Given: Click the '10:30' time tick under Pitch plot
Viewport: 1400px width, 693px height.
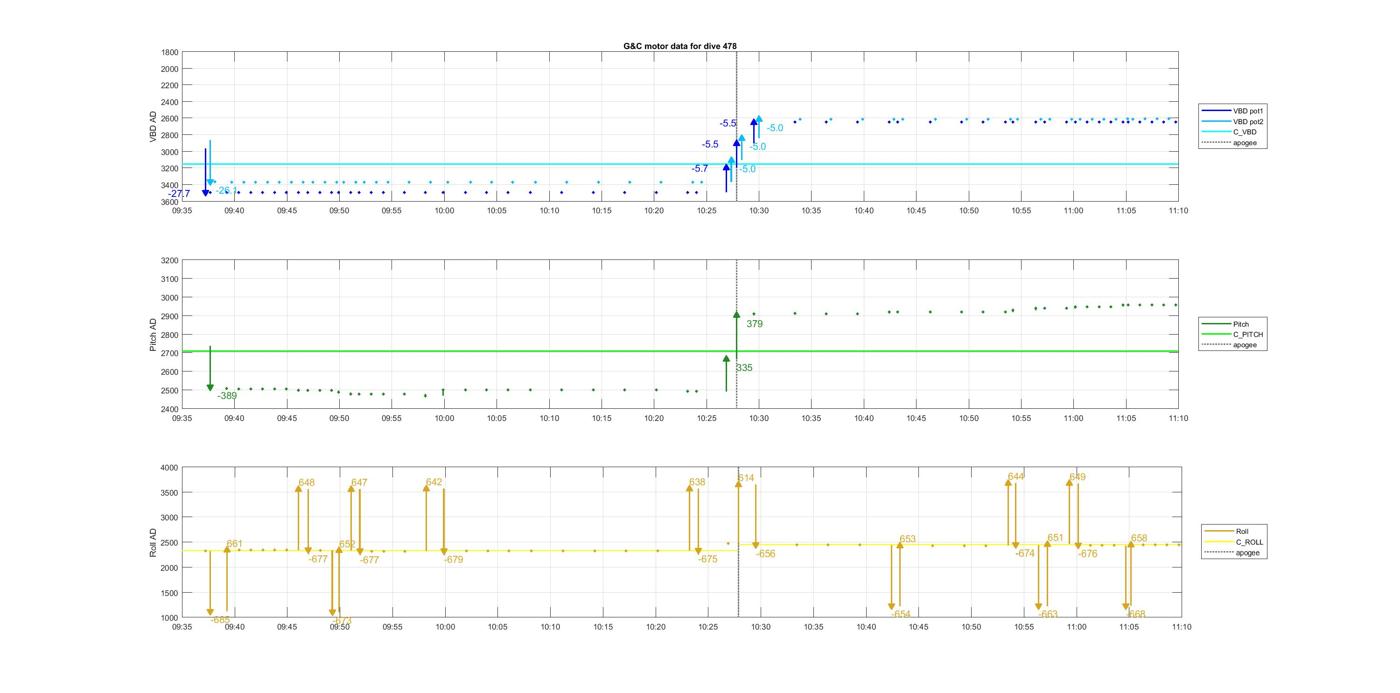Looking at the screenshot, I should 759,418.
